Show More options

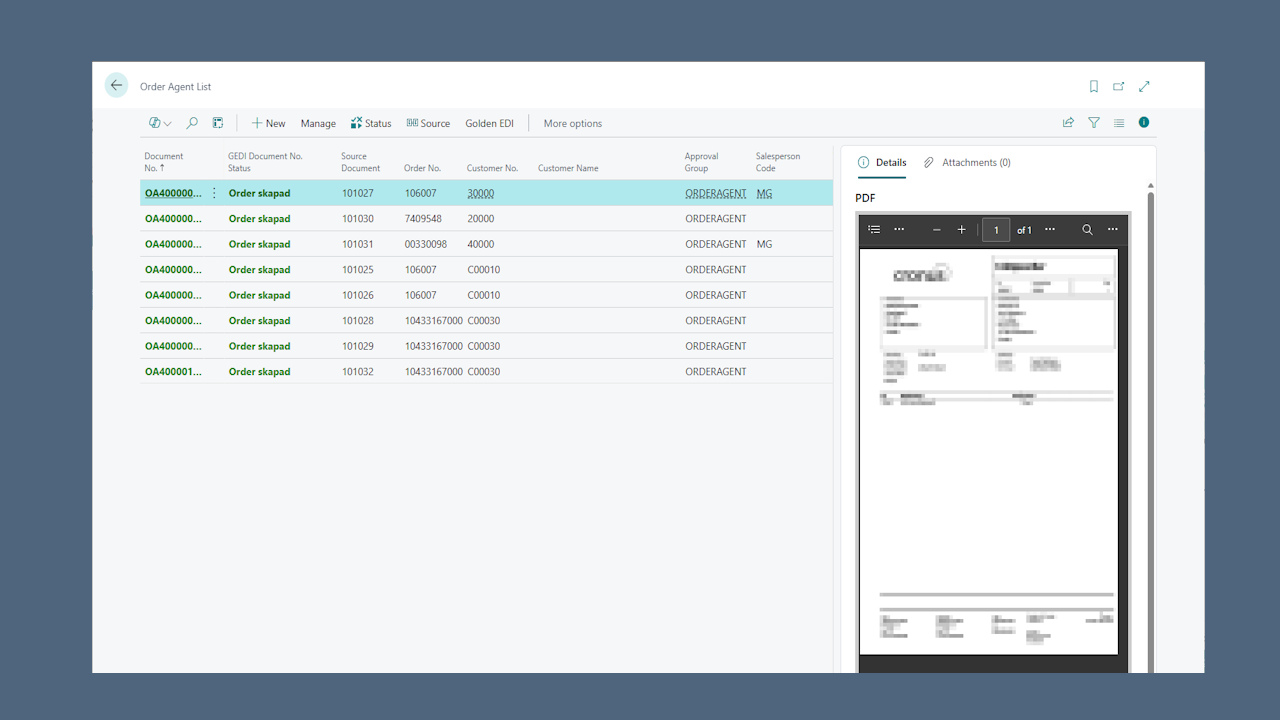pos(573,123)
